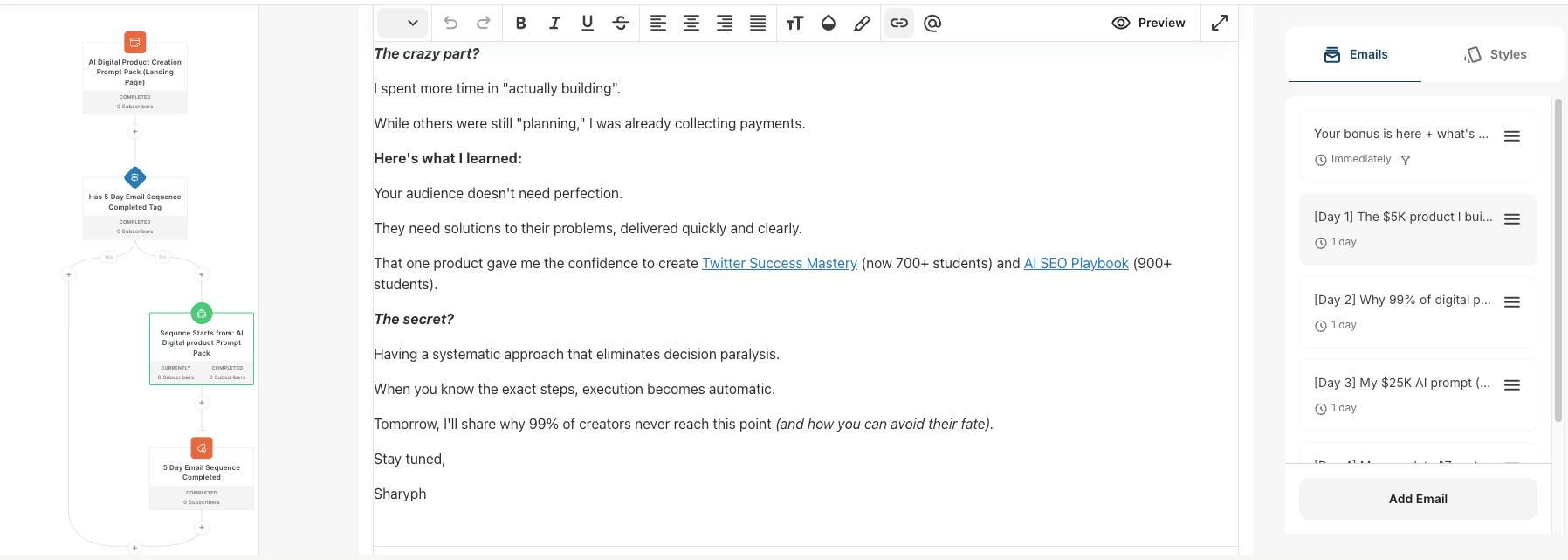Select the 'Sequnce Starts from' email node
Image resolution: width=1568 pixels, height=560 pixels.
202,349
